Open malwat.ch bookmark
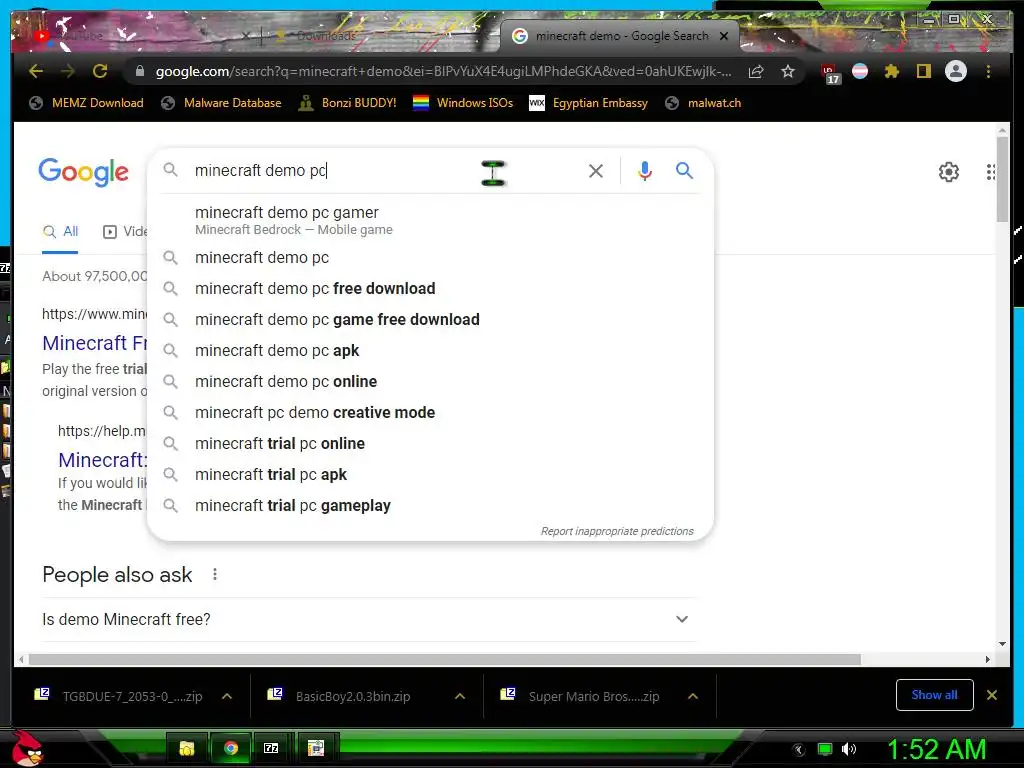The width and height of the screenshot is (1024, 768). 703,103
